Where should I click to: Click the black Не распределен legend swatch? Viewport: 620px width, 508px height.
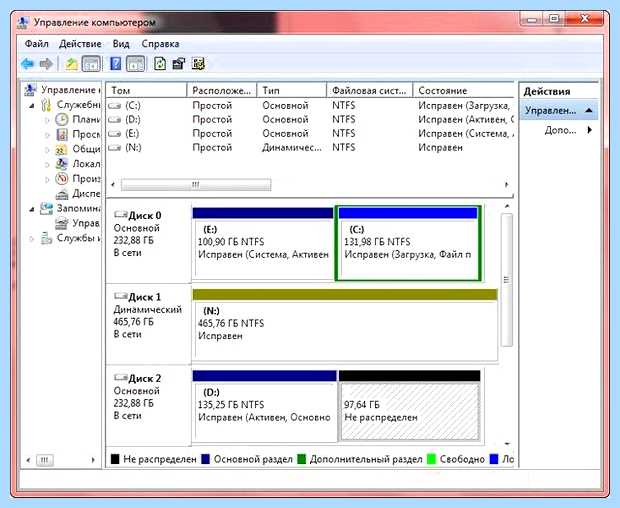(x=115, y=459)
